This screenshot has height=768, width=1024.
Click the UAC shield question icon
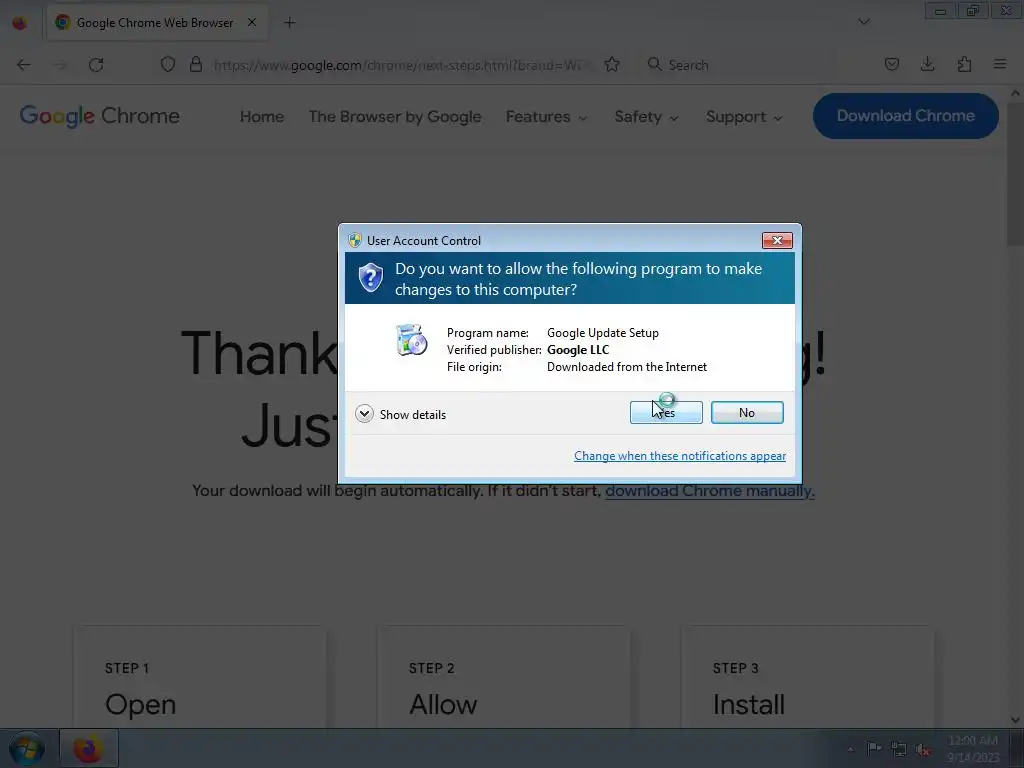(370, 278)
